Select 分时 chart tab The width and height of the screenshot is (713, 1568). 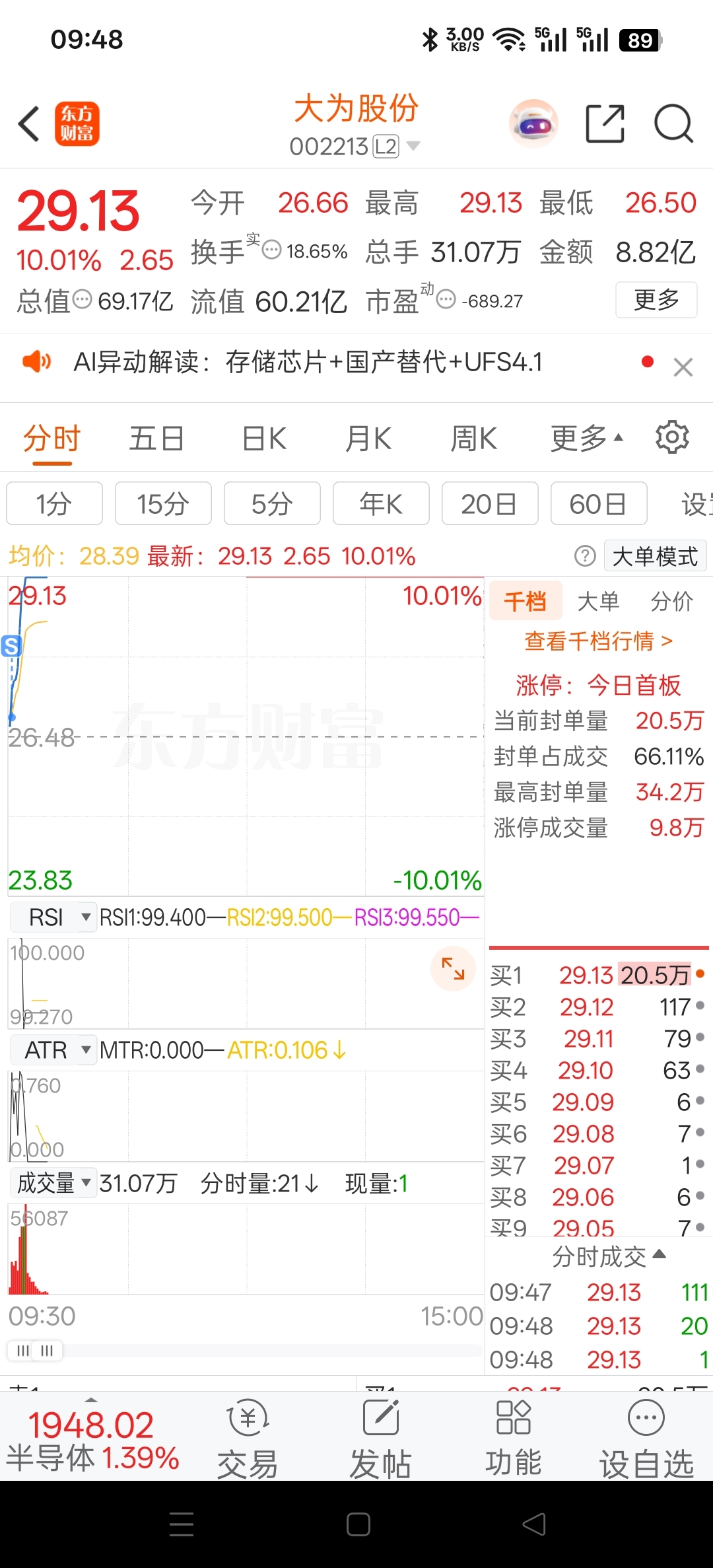[51, 438]
